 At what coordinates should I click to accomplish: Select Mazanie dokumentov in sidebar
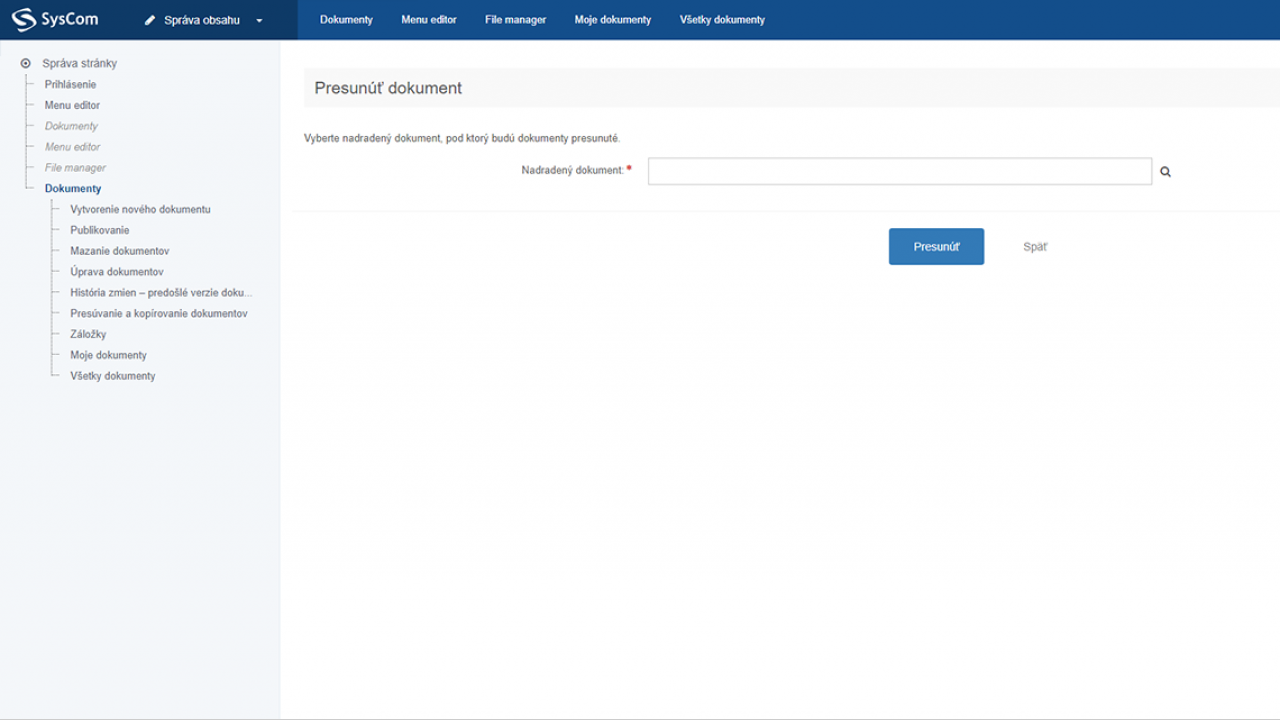coord(119,251)
